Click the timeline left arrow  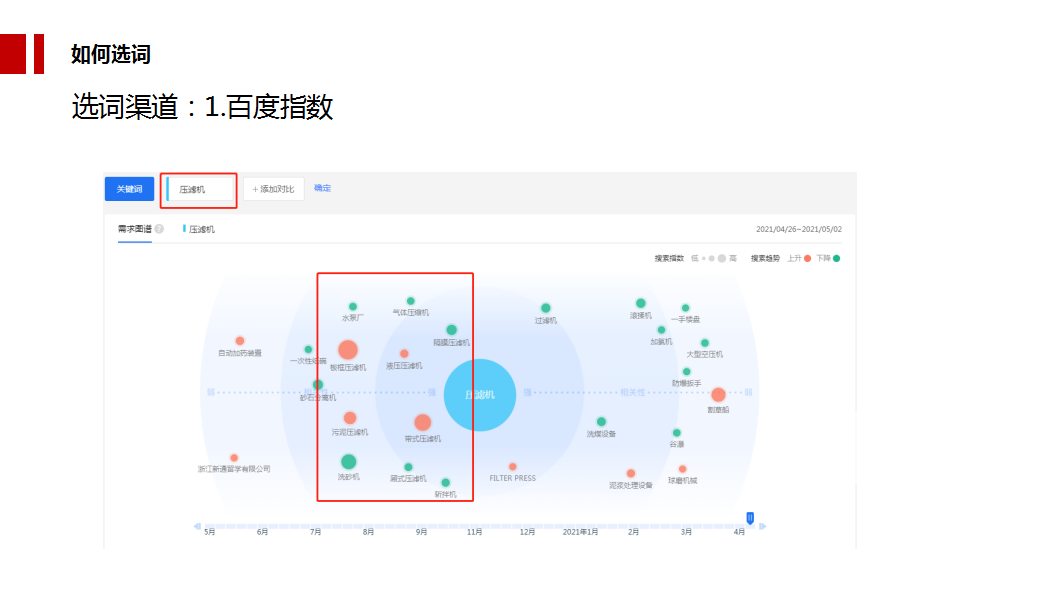[x=197, y=525]
